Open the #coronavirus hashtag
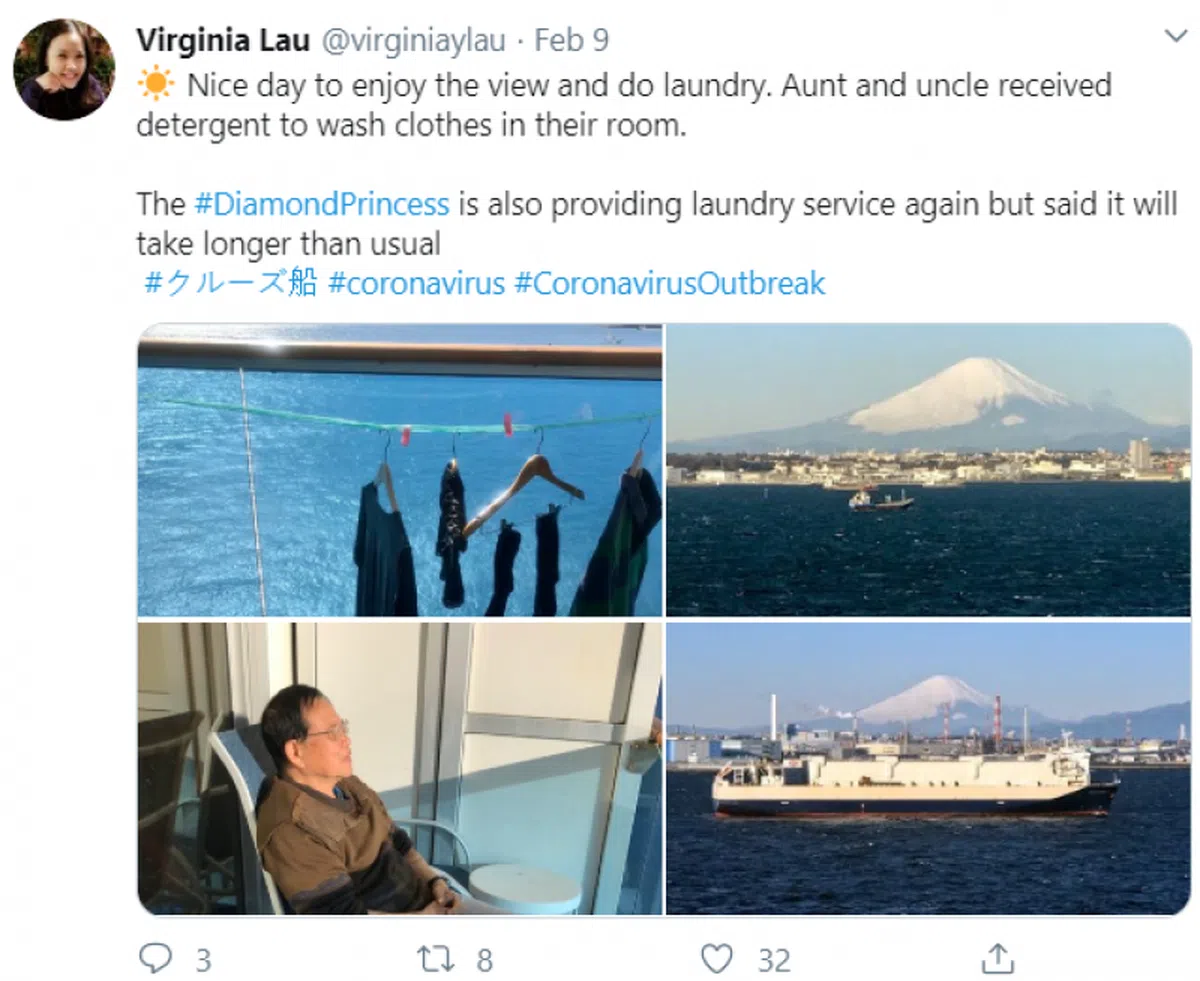The width and height of the screenshot is (1200, 981). [416, 284]
